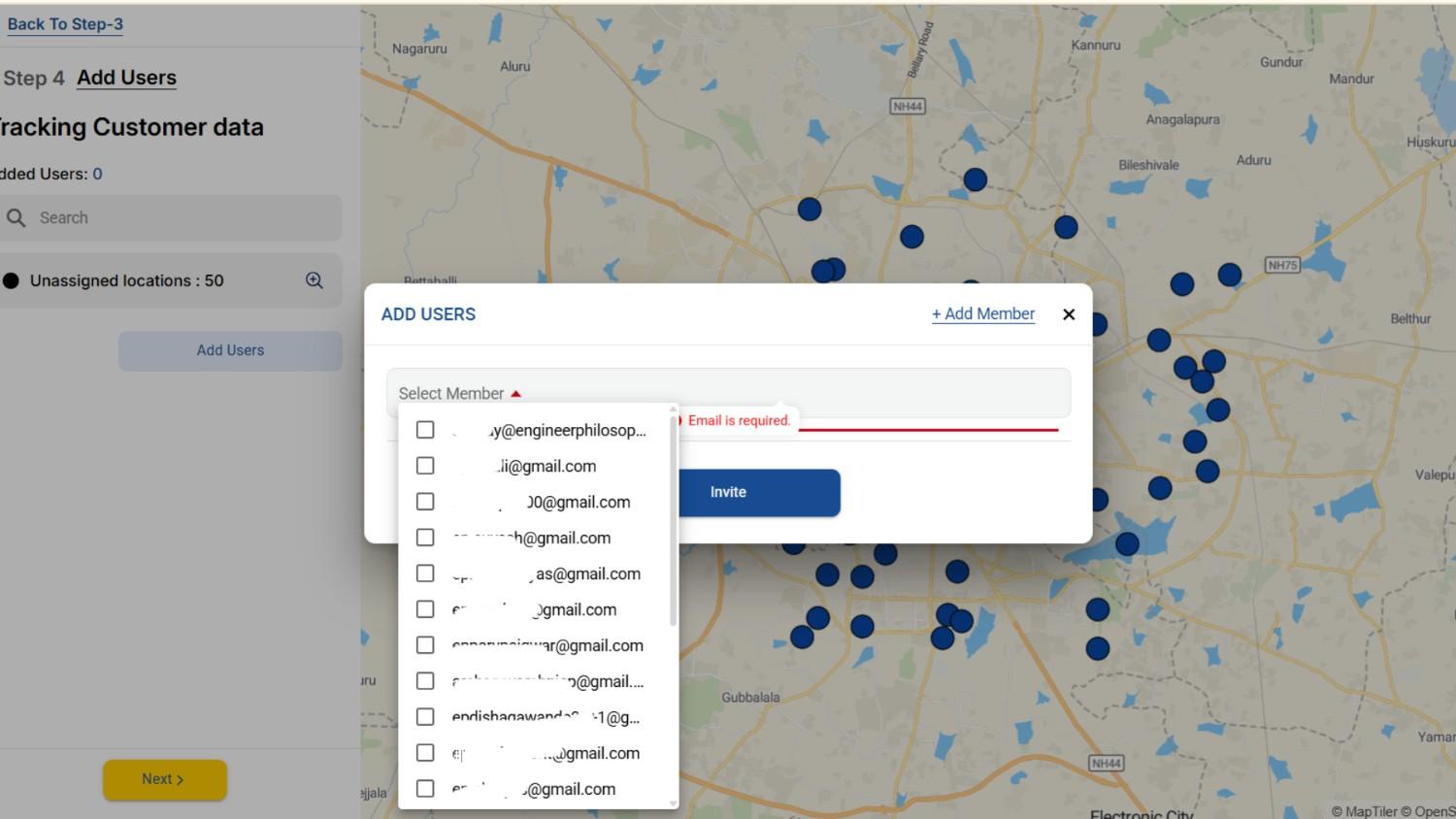Click the northernmost blue location marker on map
This screenshot has height=819, width=1456.
(x=975, y=180)
